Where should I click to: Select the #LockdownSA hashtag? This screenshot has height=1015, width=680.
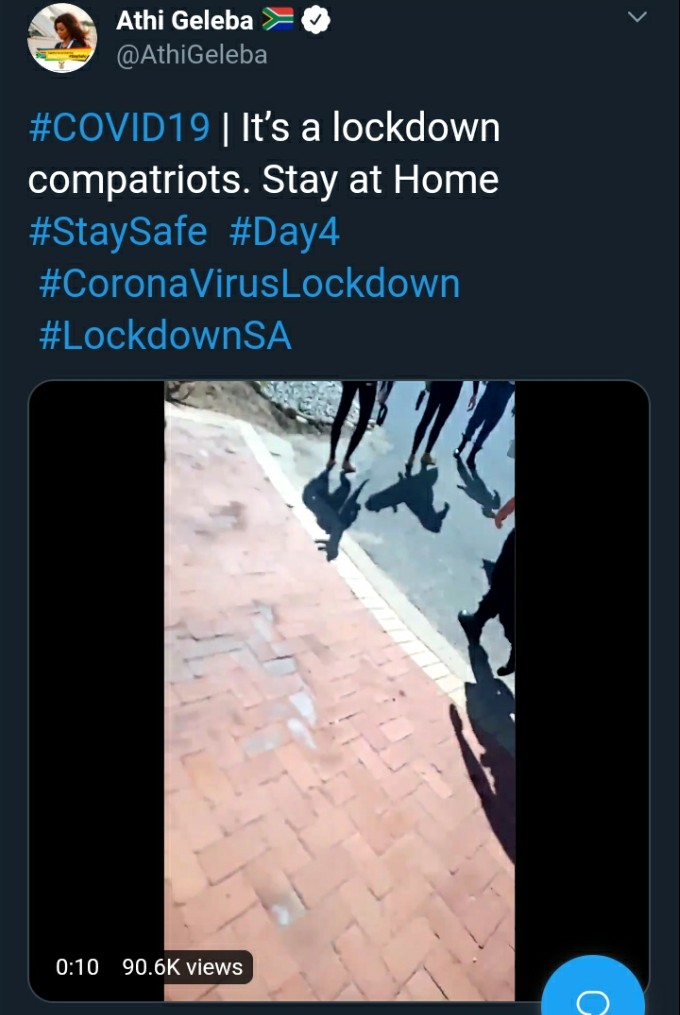(x=165, y=335)
